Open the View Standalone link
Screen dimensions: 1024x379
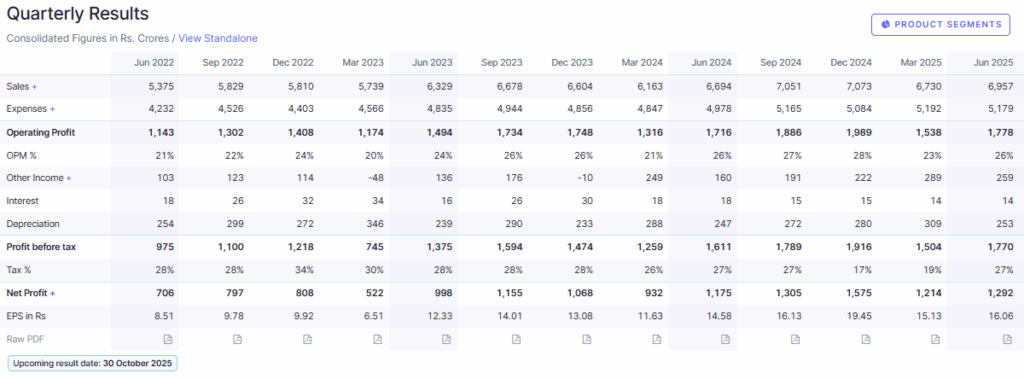(x=218, y=39)
